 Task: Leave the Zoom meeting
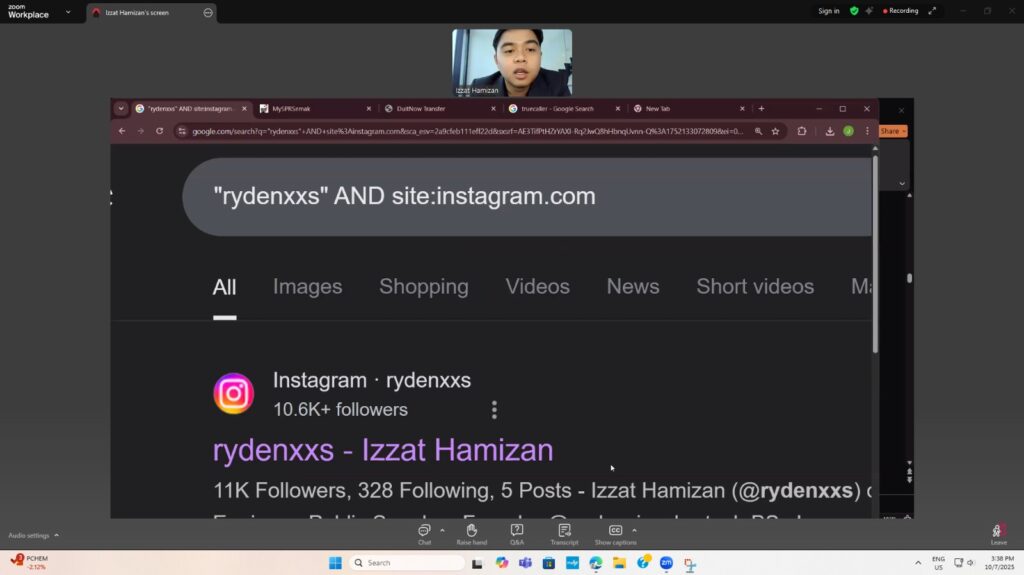999,534
